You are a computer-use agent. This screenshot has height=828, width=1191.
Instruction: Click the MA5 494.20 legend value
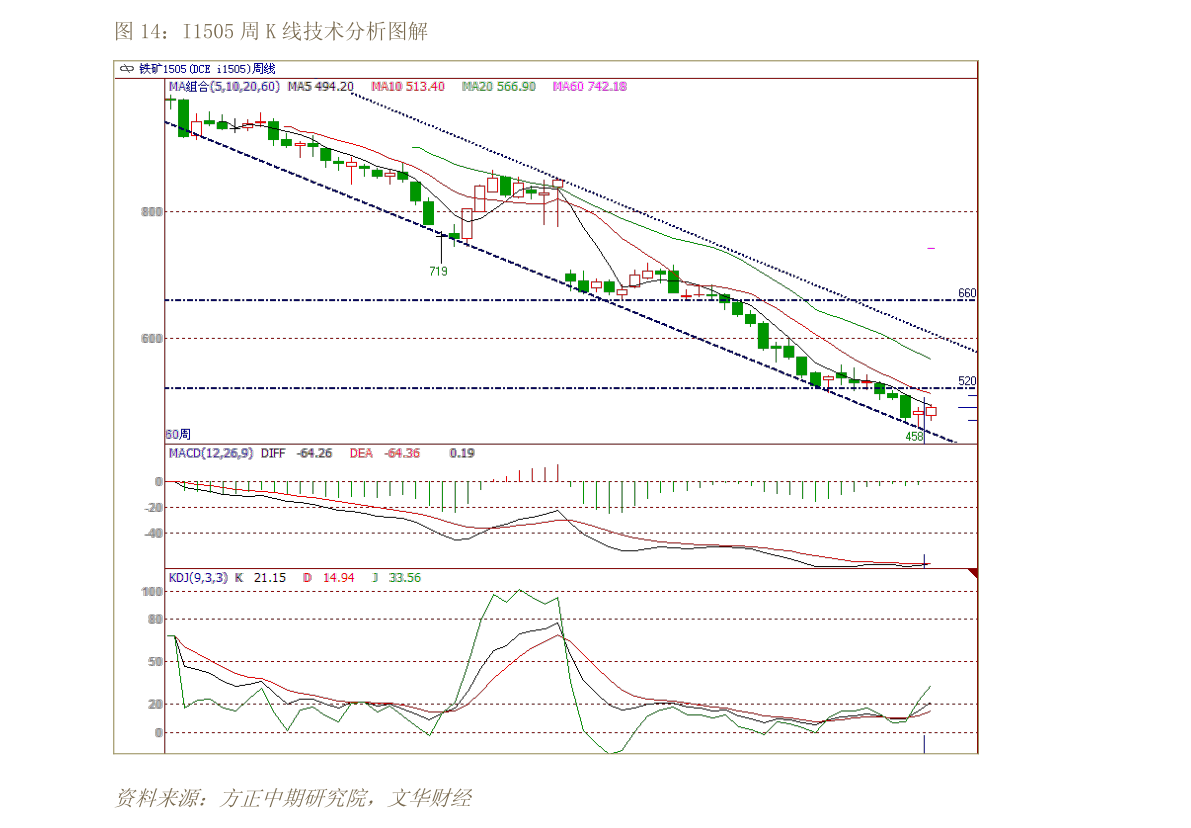click(x=321, y=87)
